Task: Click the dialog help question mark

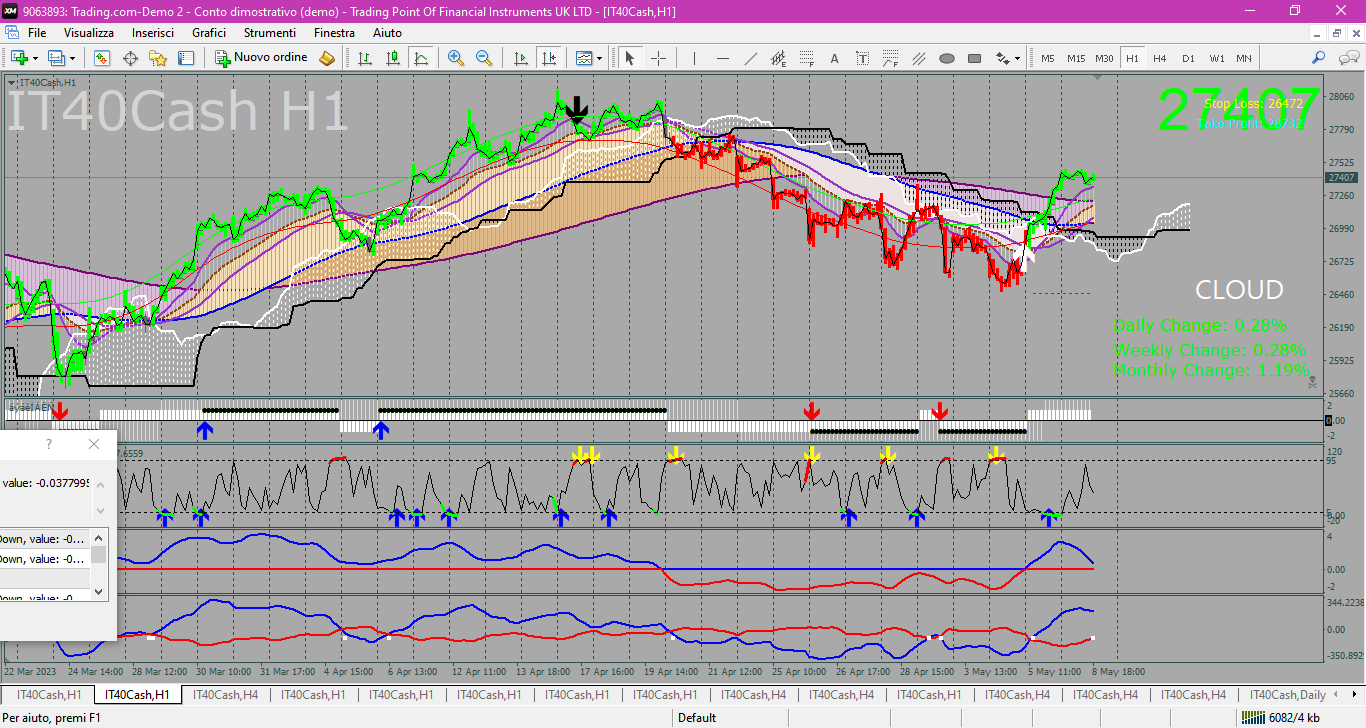Action: (x=49, y=444)
